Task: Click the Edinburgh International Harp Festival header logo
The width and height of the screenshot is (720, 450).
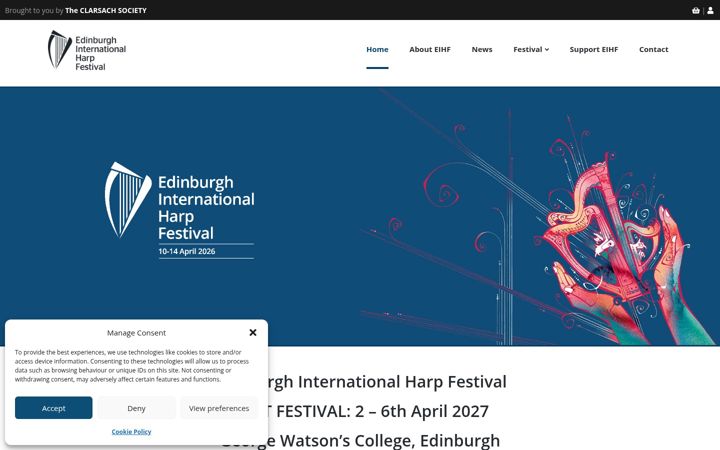Action: pos(87,51)
